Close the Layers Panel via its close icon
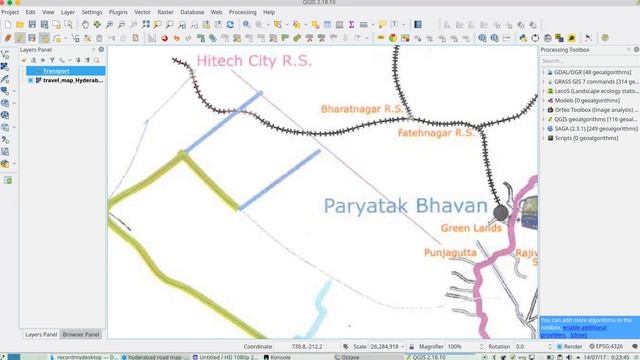The width and height of the screenshot is (640, 360). (x=101, y=49)
